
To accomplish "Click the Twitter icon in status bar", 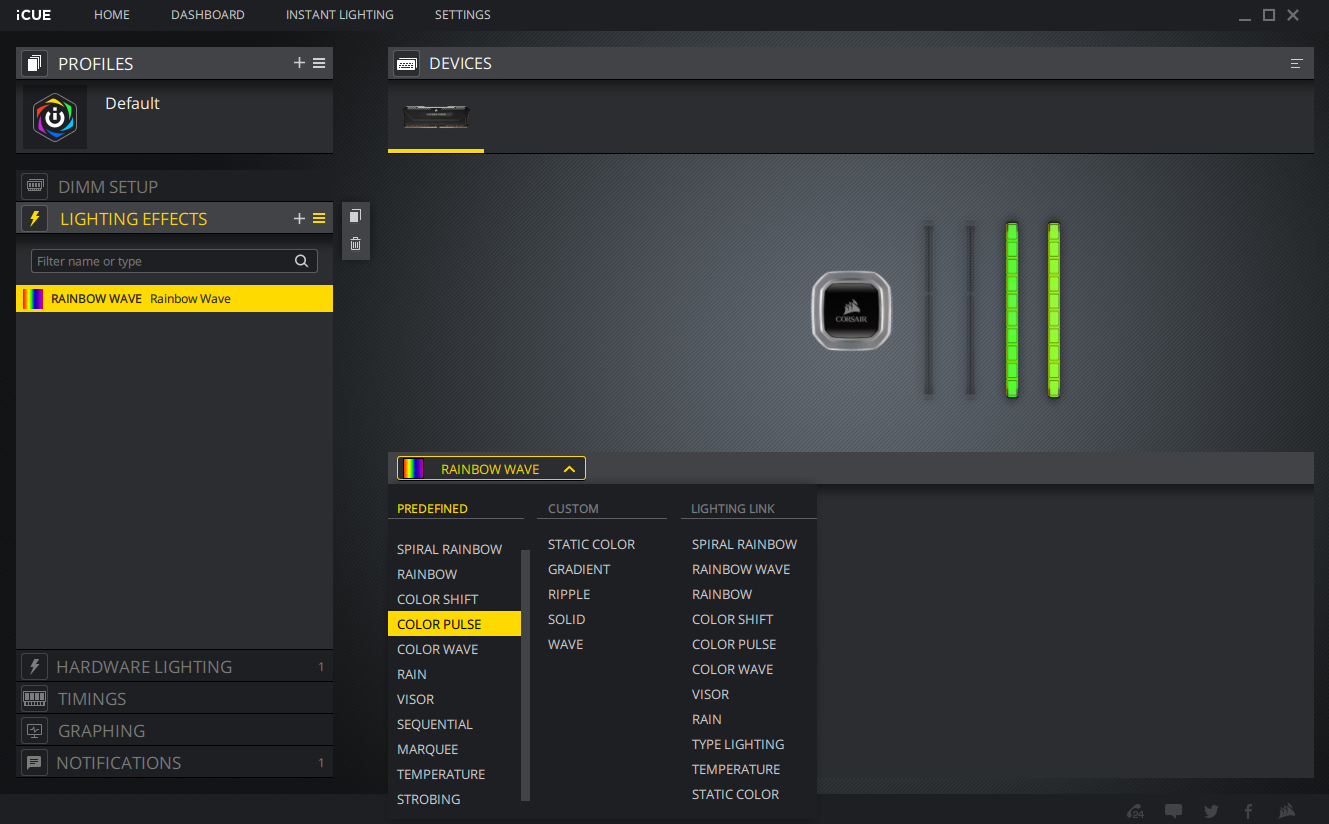I will 1211,811.
